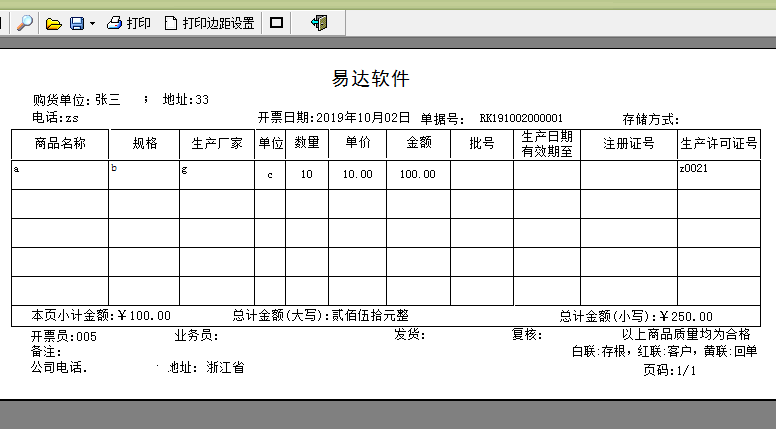Screen dimensions: 776x429
Task: Click the 注册证号 column header
Action: coord(629,143)
